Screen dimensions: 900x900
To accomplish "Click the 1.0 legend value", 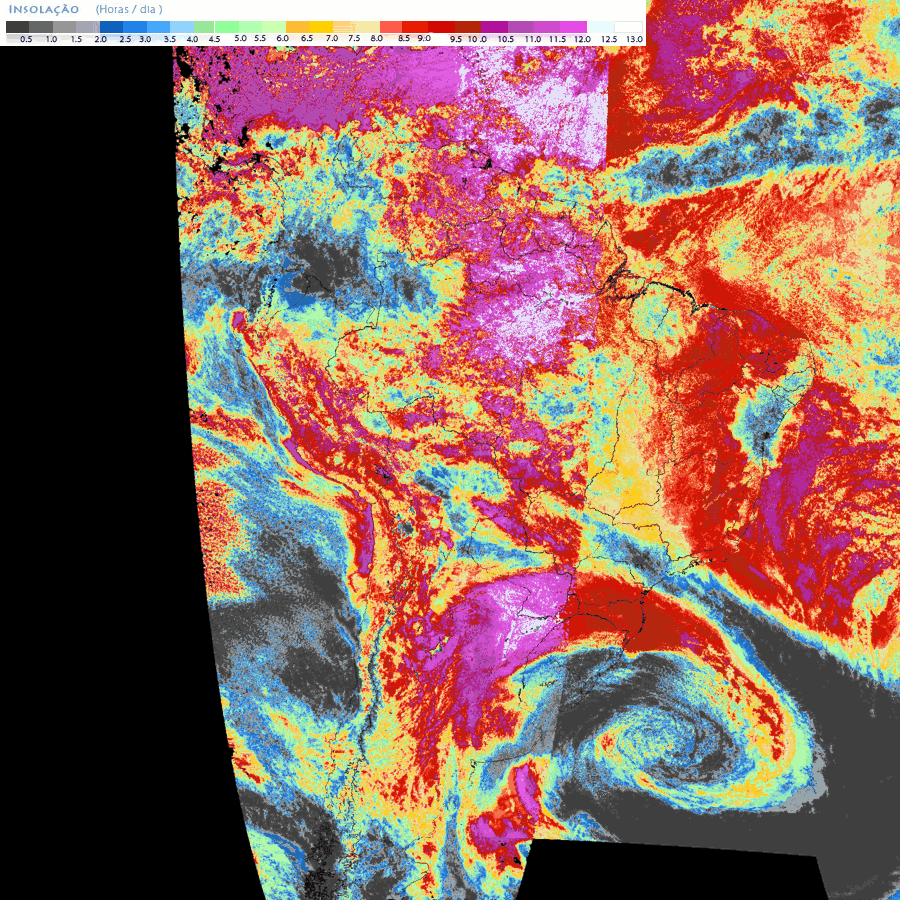I will coord(51,39).
